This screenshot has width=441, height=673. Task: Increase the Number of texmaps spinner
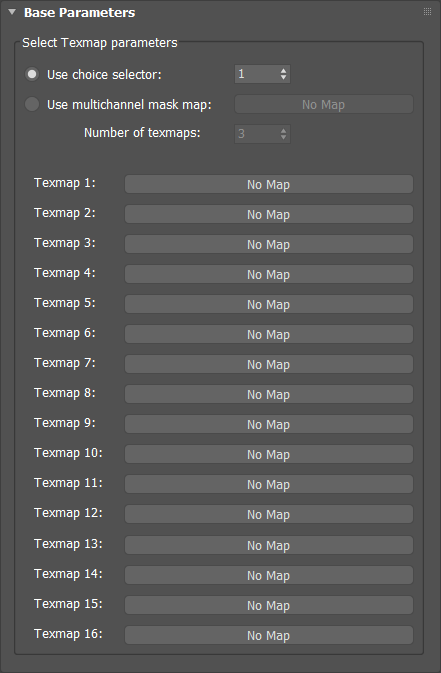pyautogui.click(x=283, y=130)
